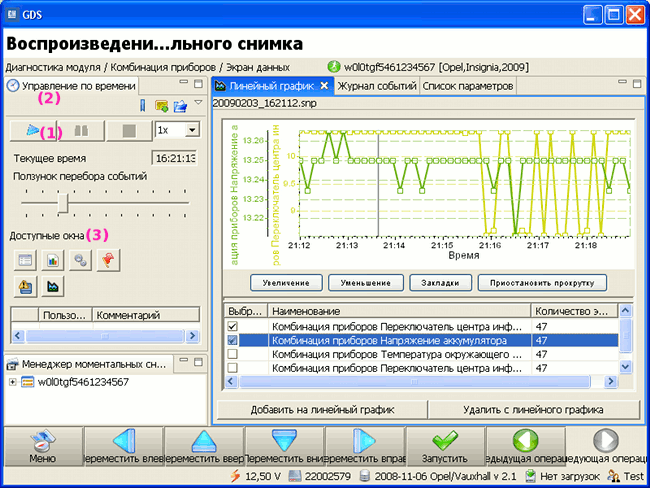Image resolution: width=650 pixels, height=488 pixels.
Task: Switch to Управление по времени tab
Action: tap(71, 86)
